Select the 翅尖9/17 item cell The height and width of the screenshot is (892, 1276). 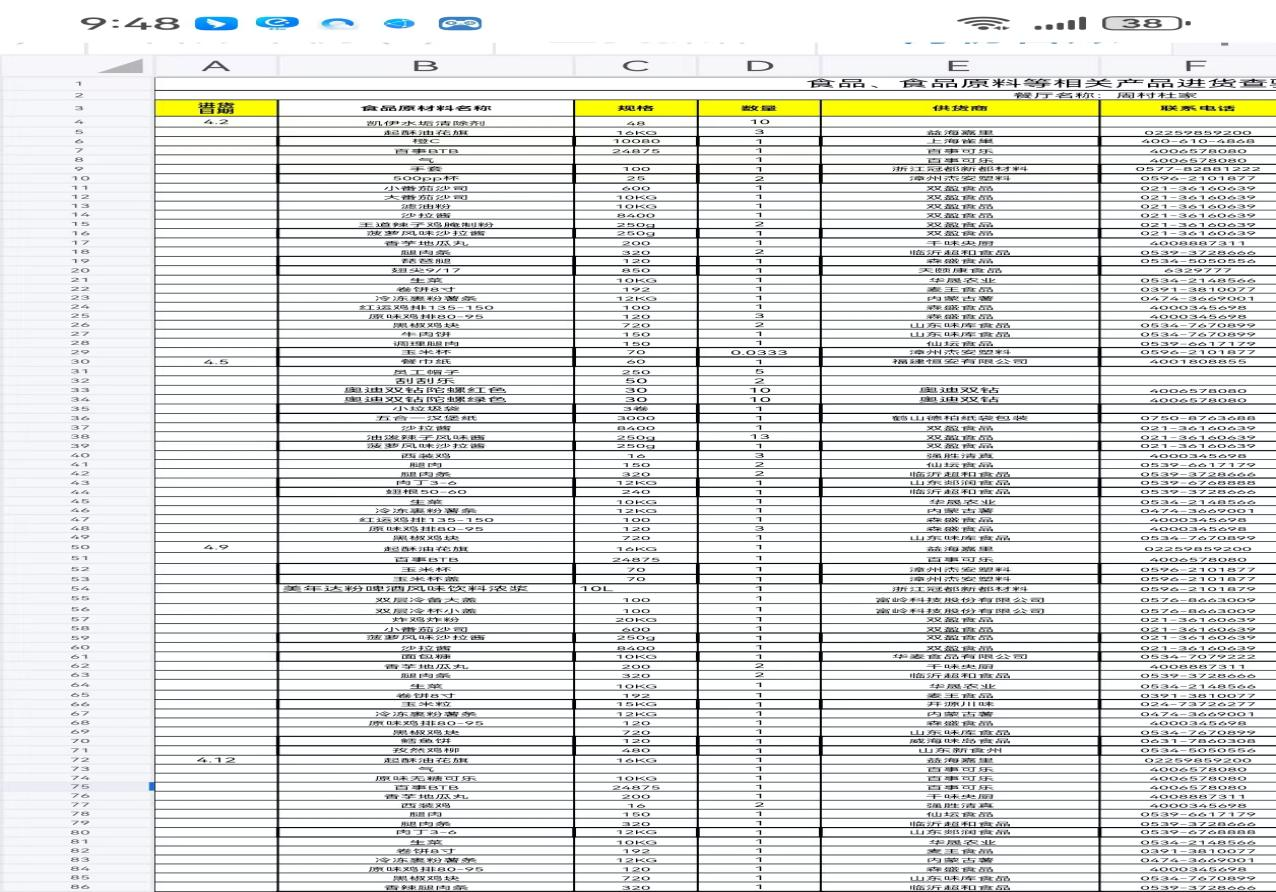coord(425,270)
